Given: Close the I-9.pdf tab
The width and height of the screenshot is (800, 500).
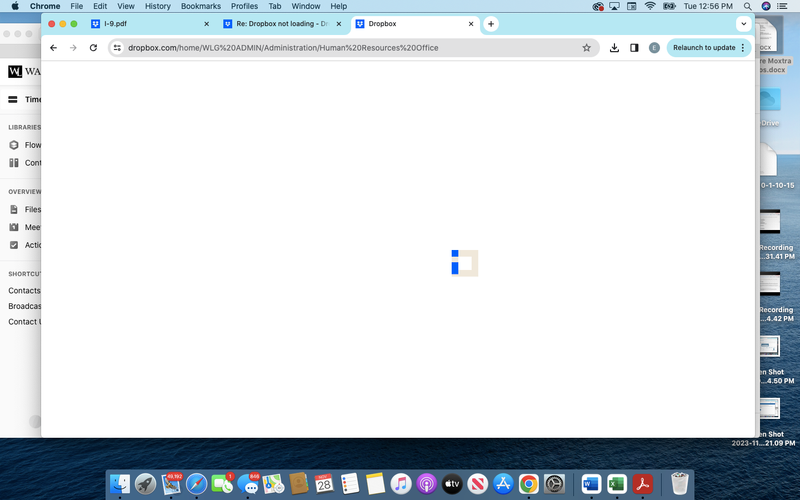Looking at the screenshot, I should (x=206, y=23).
